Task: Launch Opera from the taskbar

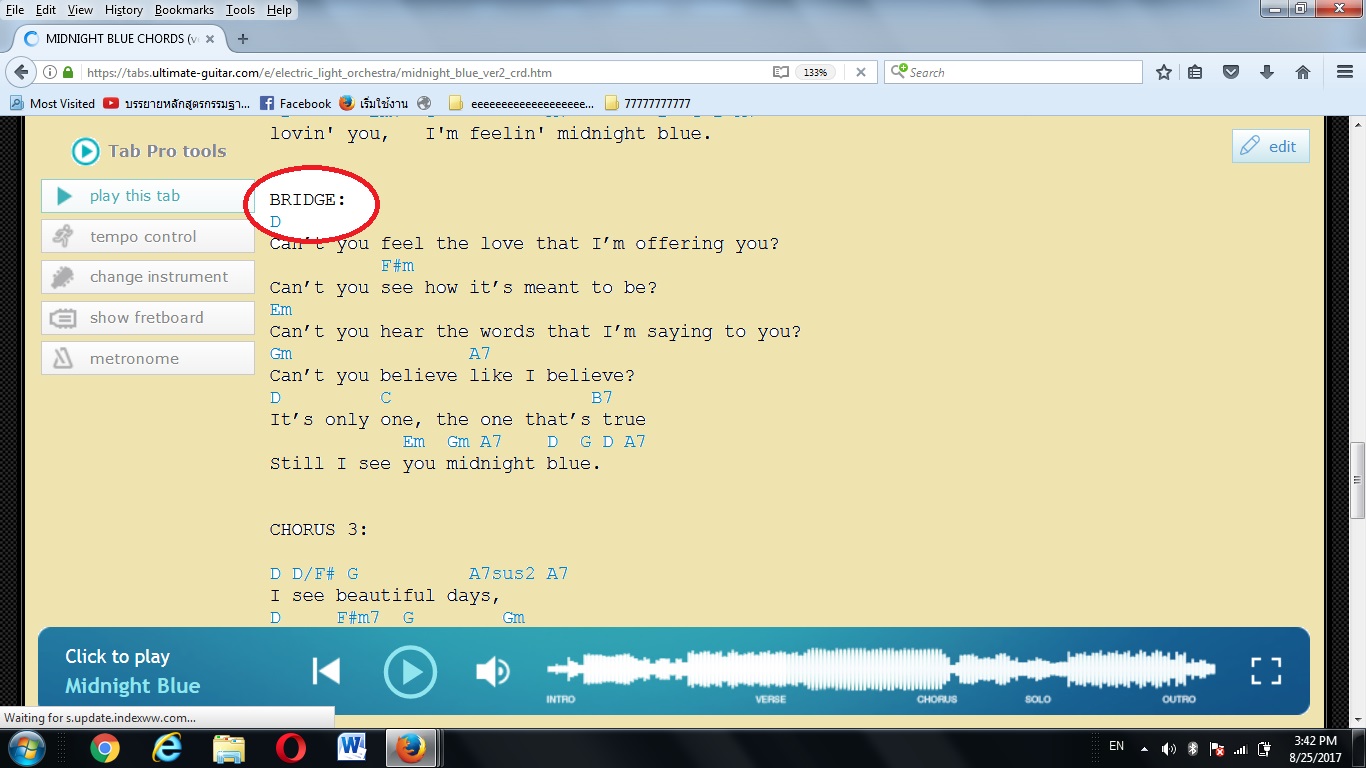Action: 290,748
